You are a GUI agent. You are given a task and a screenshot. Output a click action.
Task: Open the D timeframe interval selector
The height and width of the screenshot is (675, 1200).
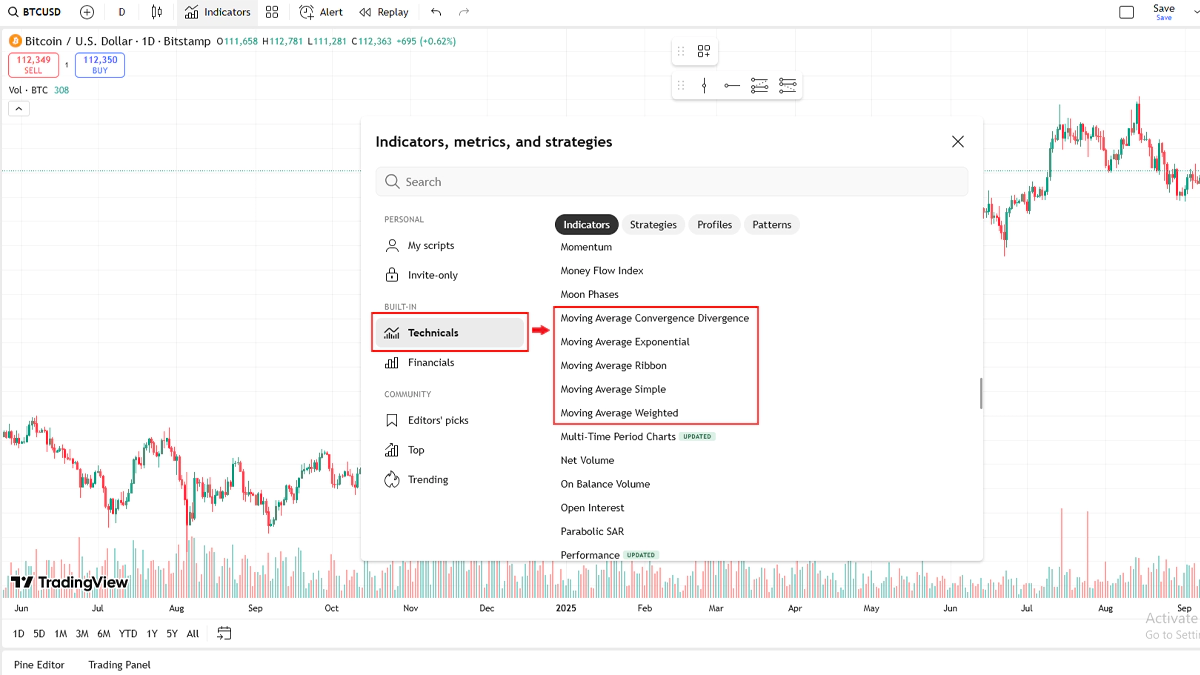pyautogui.click(x=122, y=12)
